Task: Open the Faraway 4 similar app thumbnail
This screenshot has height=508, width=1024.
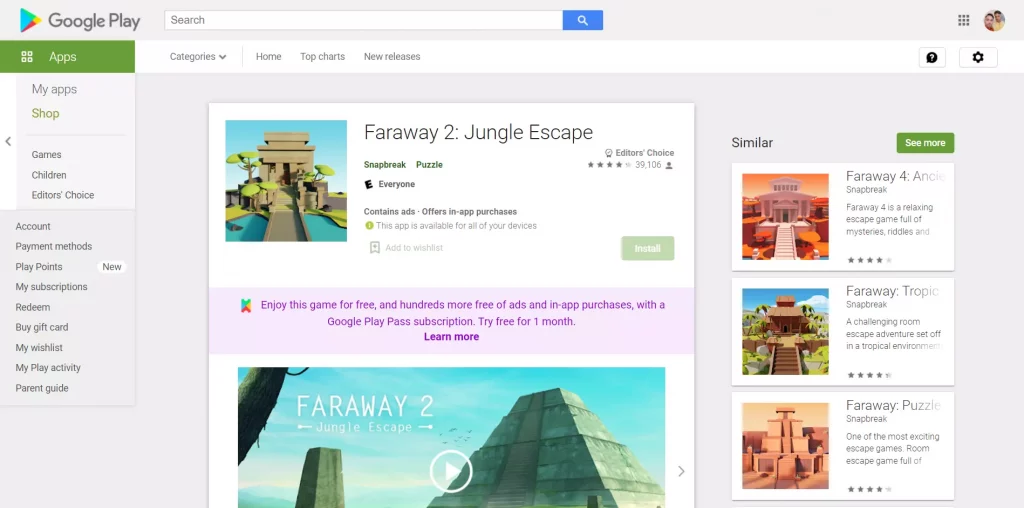Action: pos(785,217)
